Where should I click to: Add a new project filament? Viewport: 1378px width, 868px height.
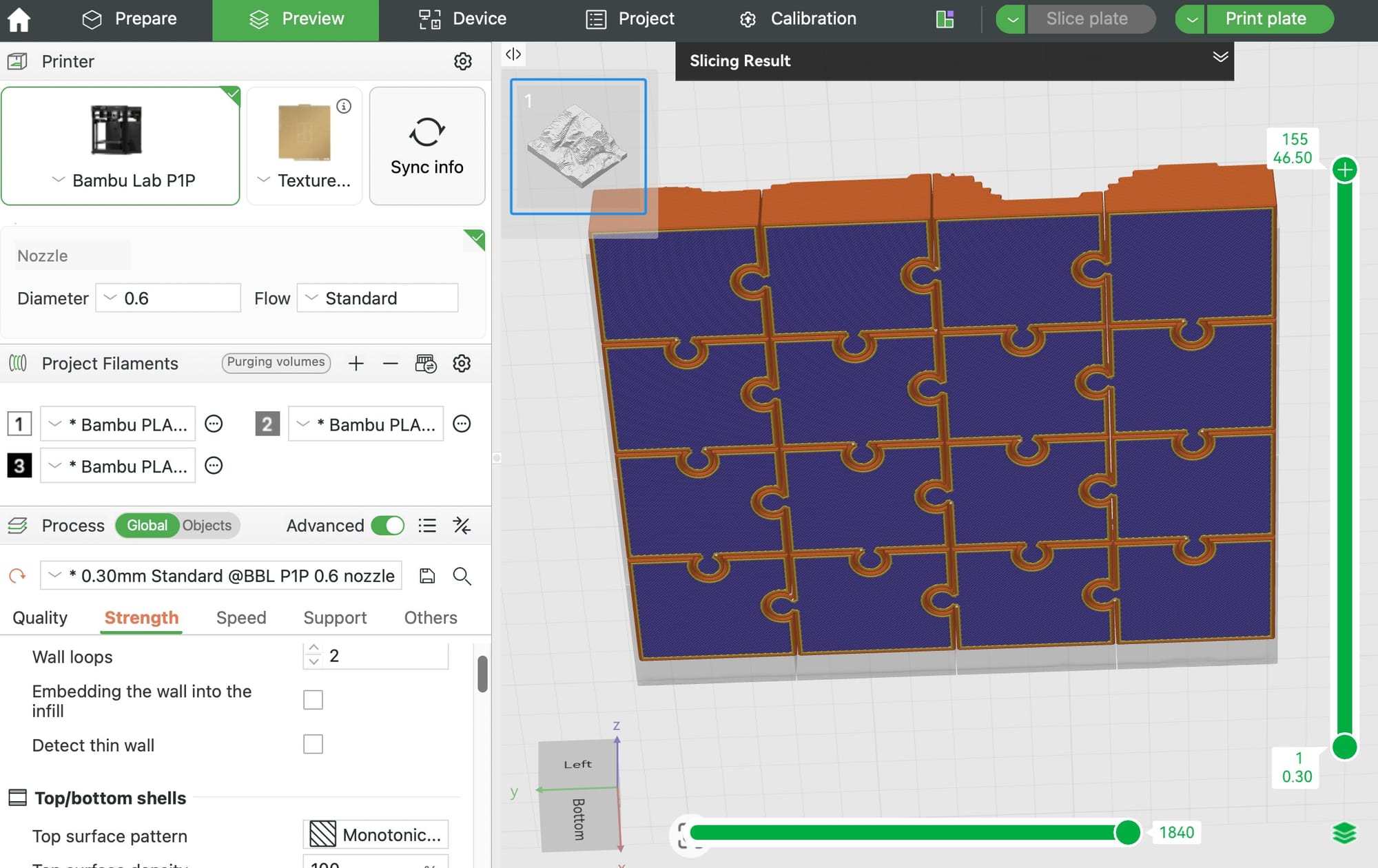[x=356, y=363]
